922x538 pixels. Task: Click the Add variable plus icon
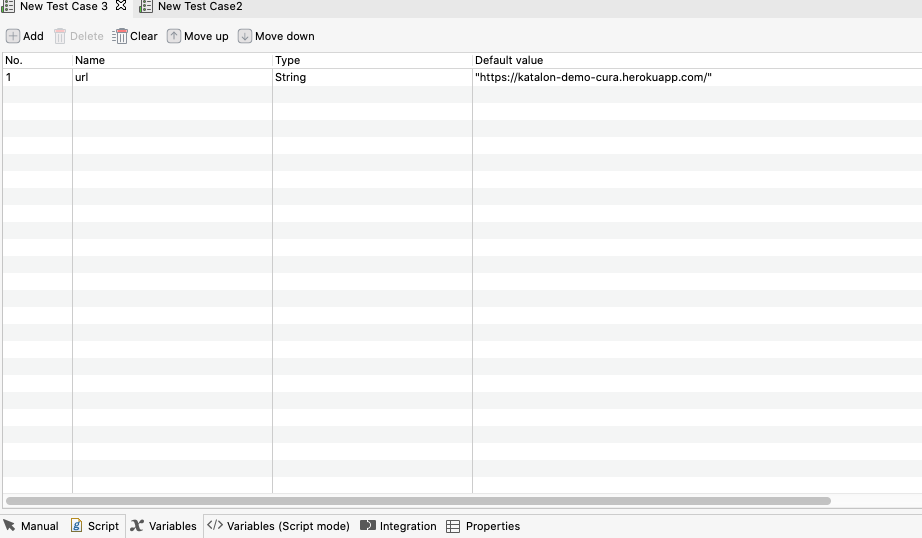pos(12,36)
